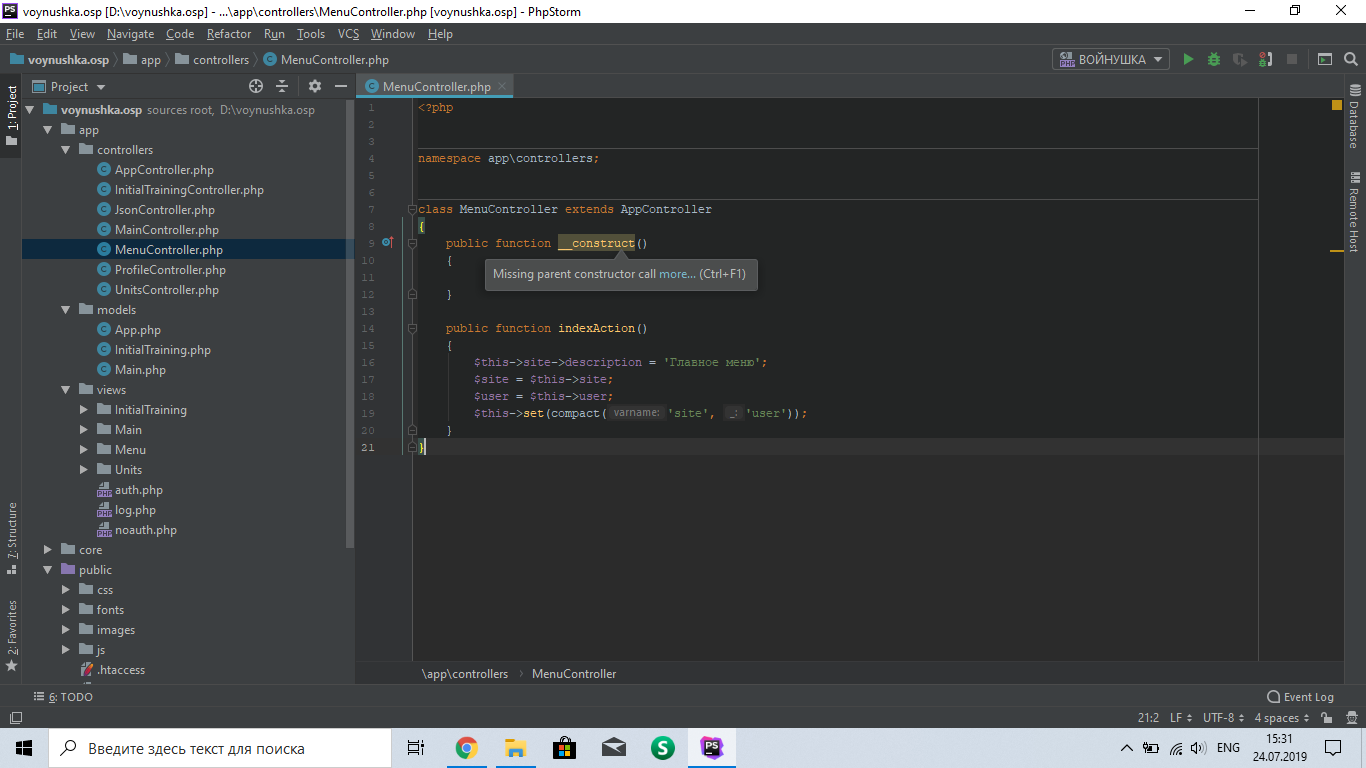Click the gray Stop square button
The height and width of the screenshot is (768, 1366).
(1292, 59)
